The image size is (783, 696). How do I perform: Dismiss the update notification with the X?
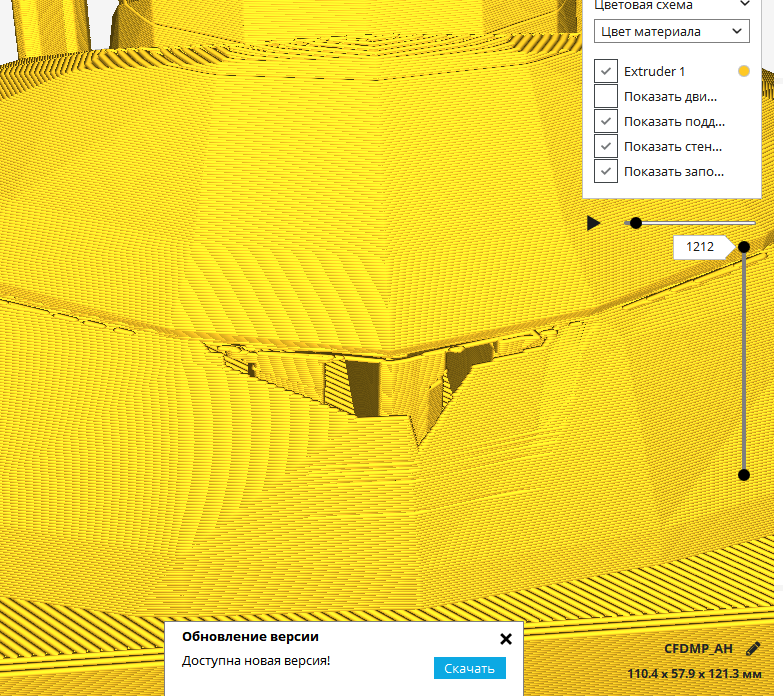click(x=505, y=638)
